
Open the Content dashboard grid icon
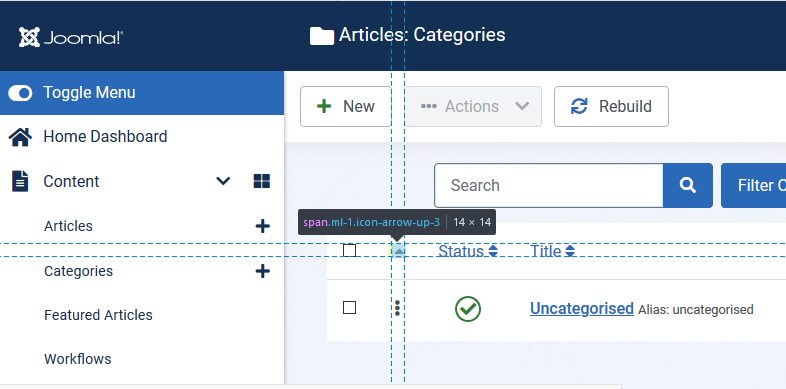coord(262,181)
